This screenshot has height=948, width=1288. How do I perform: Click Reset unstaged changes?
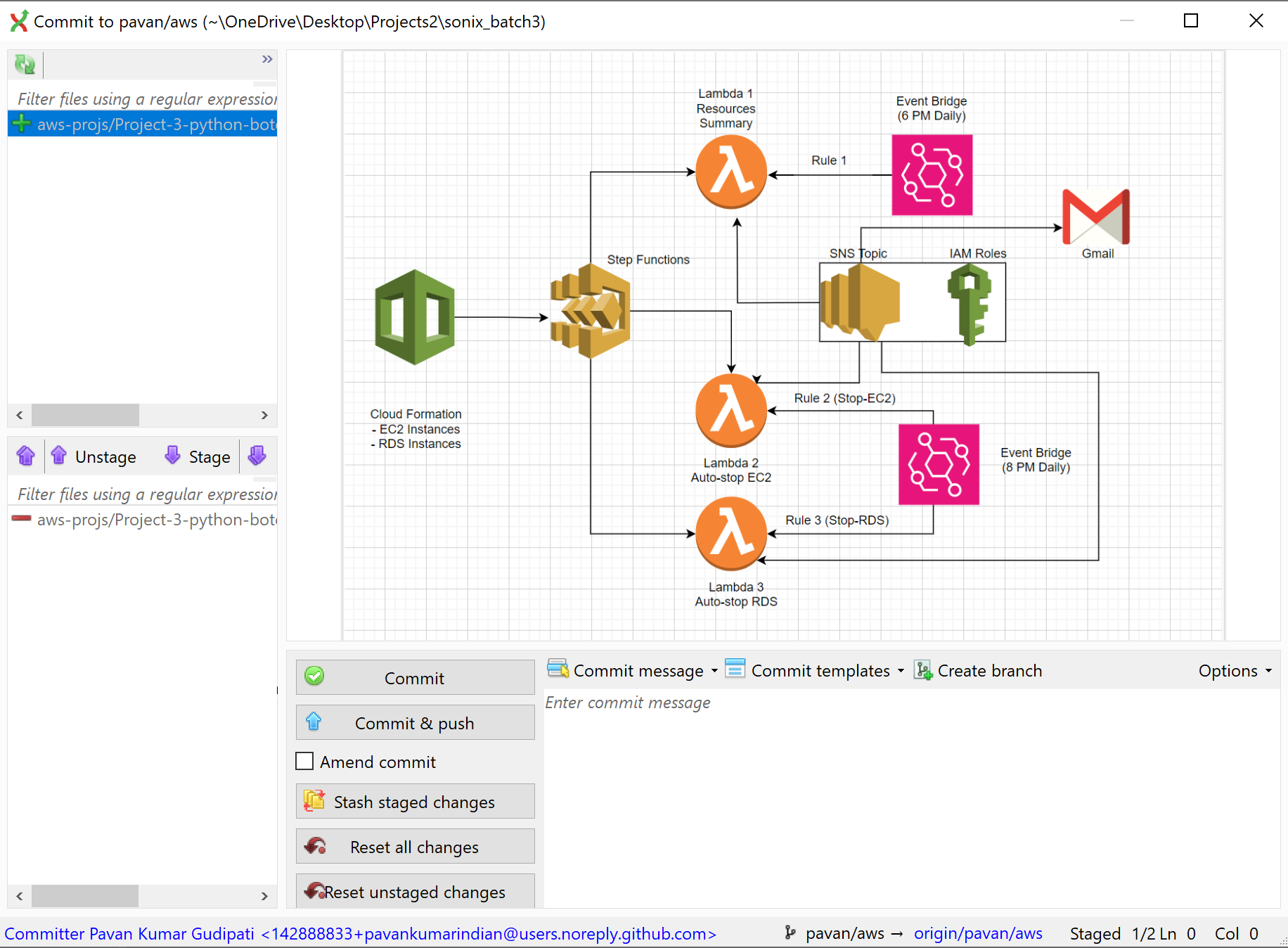coord(415,890)
